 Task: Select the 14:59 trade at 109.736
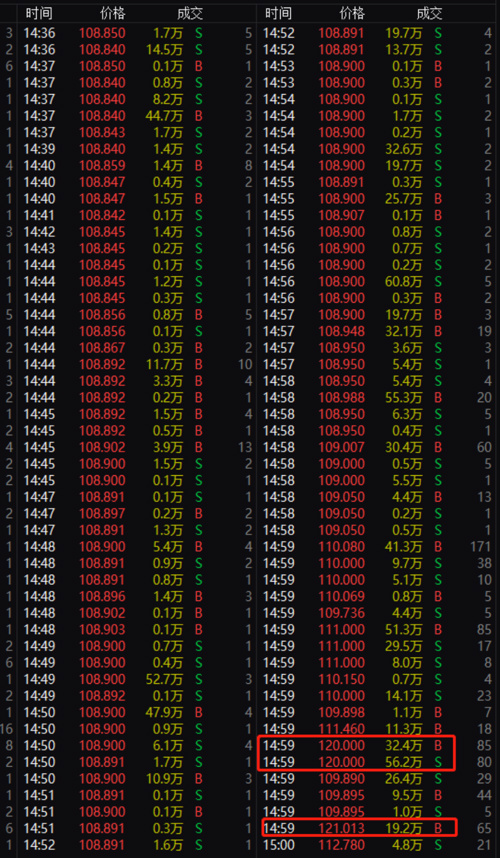[x=377, y=612]
